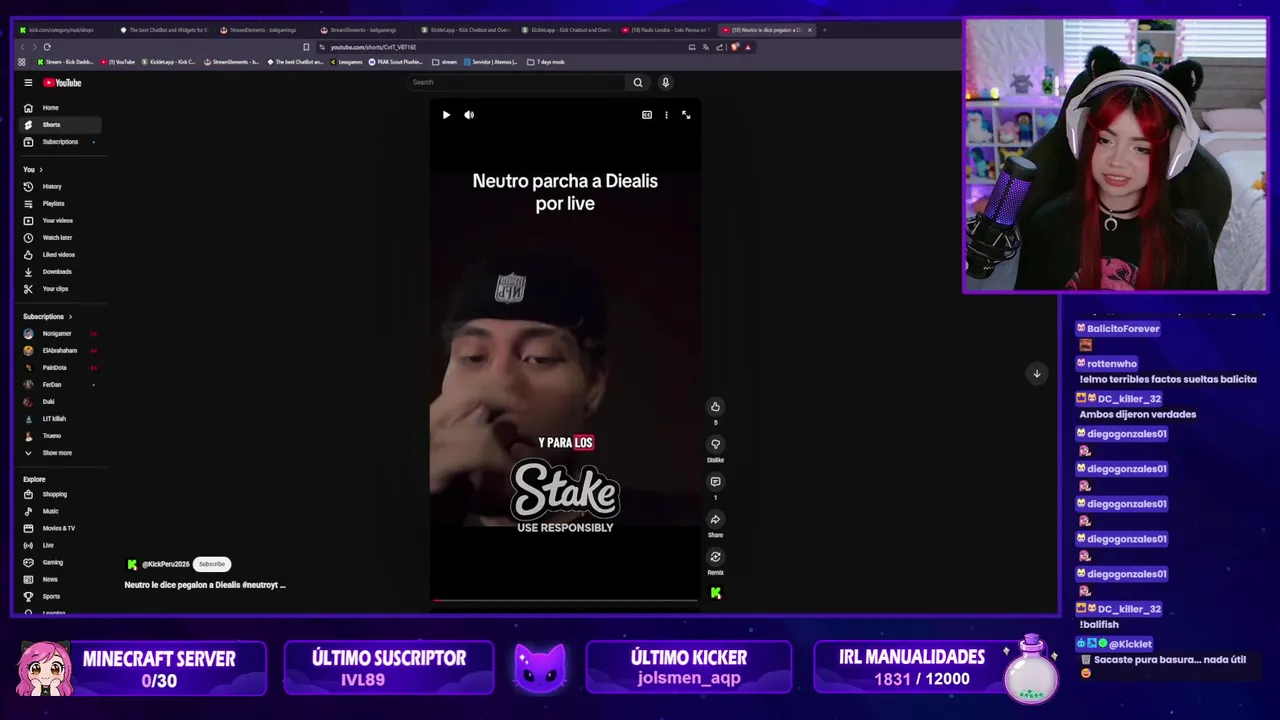Open Home in the YouTube sidebar
1280x720 pixels.
tap(59, 108)
